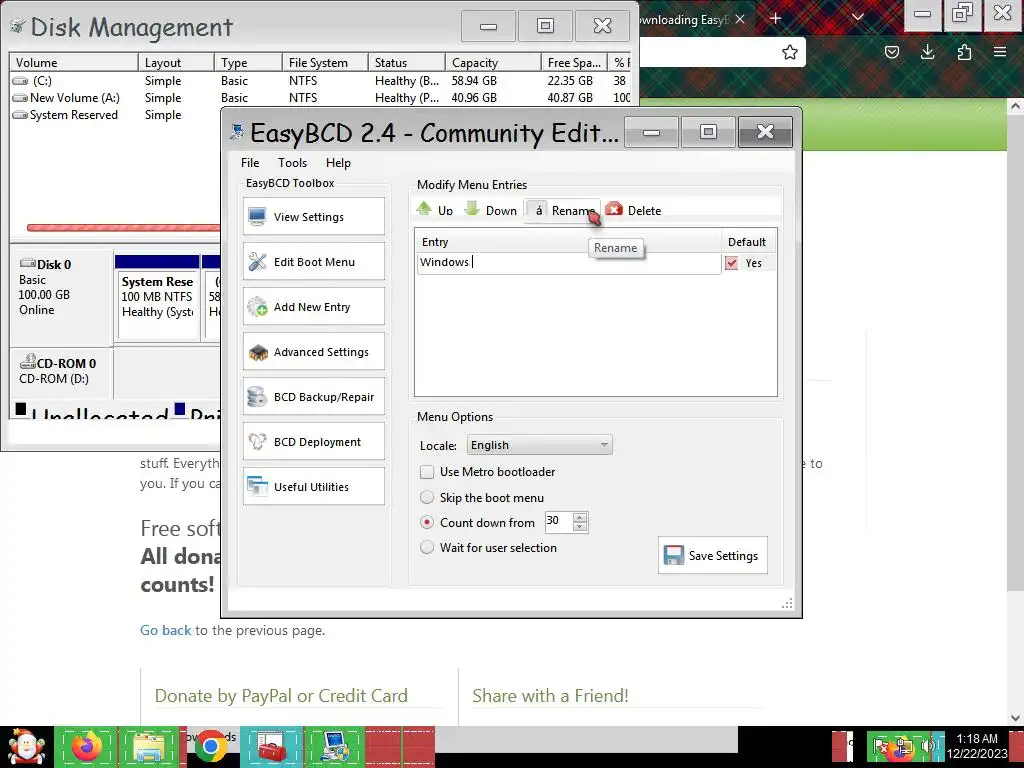
Task: Decrease the countdown seconds with down arrow
Action: [580, 526]
